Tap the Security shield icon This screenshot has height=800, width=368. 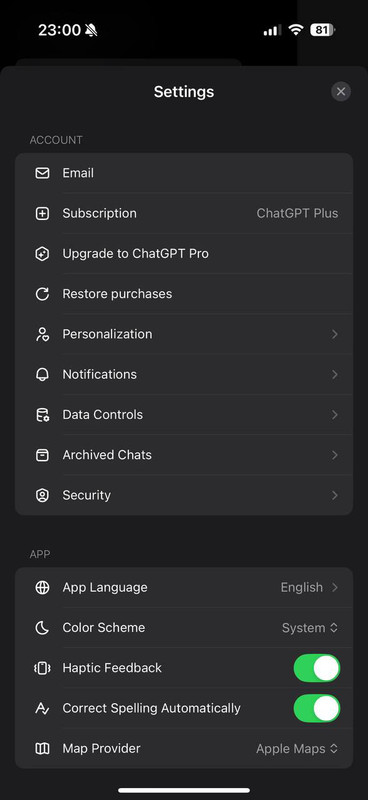pos(42,496)
